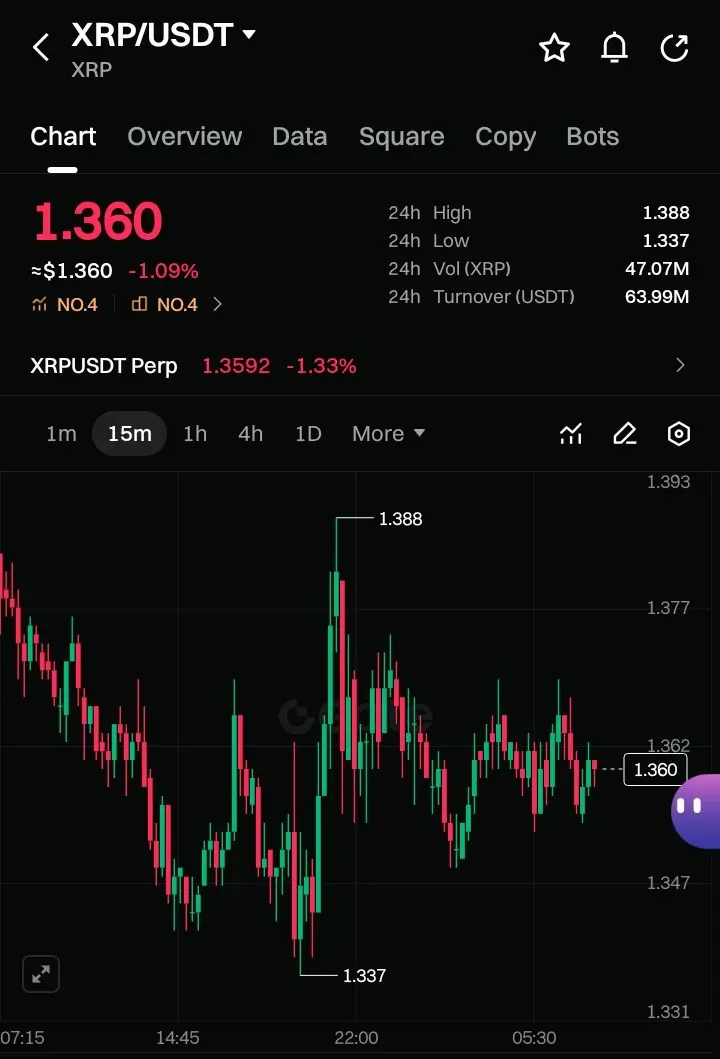Open the Overview tab
This screenshot has height=1059, width=720.
[x=184, y=136]
